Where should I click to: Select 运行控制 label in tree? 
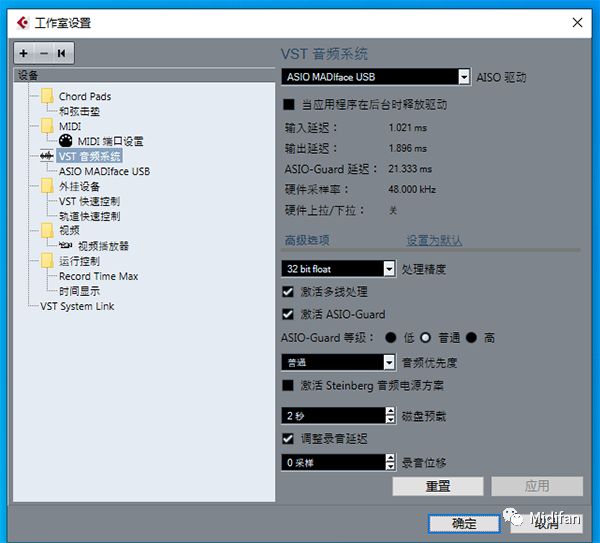coord(79,261)
